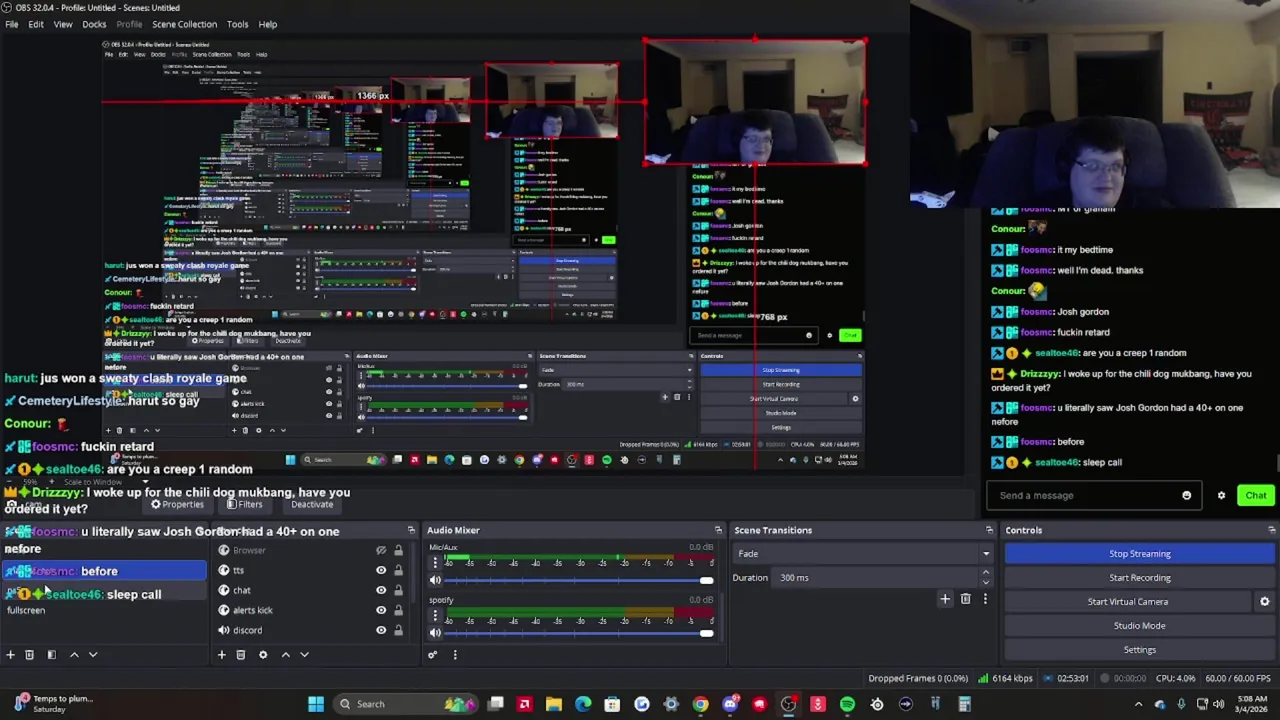Toggle the lock on the tts source
Viewport: 1280px width, 720px height.
pyautogui.click(x=398, y=571)
